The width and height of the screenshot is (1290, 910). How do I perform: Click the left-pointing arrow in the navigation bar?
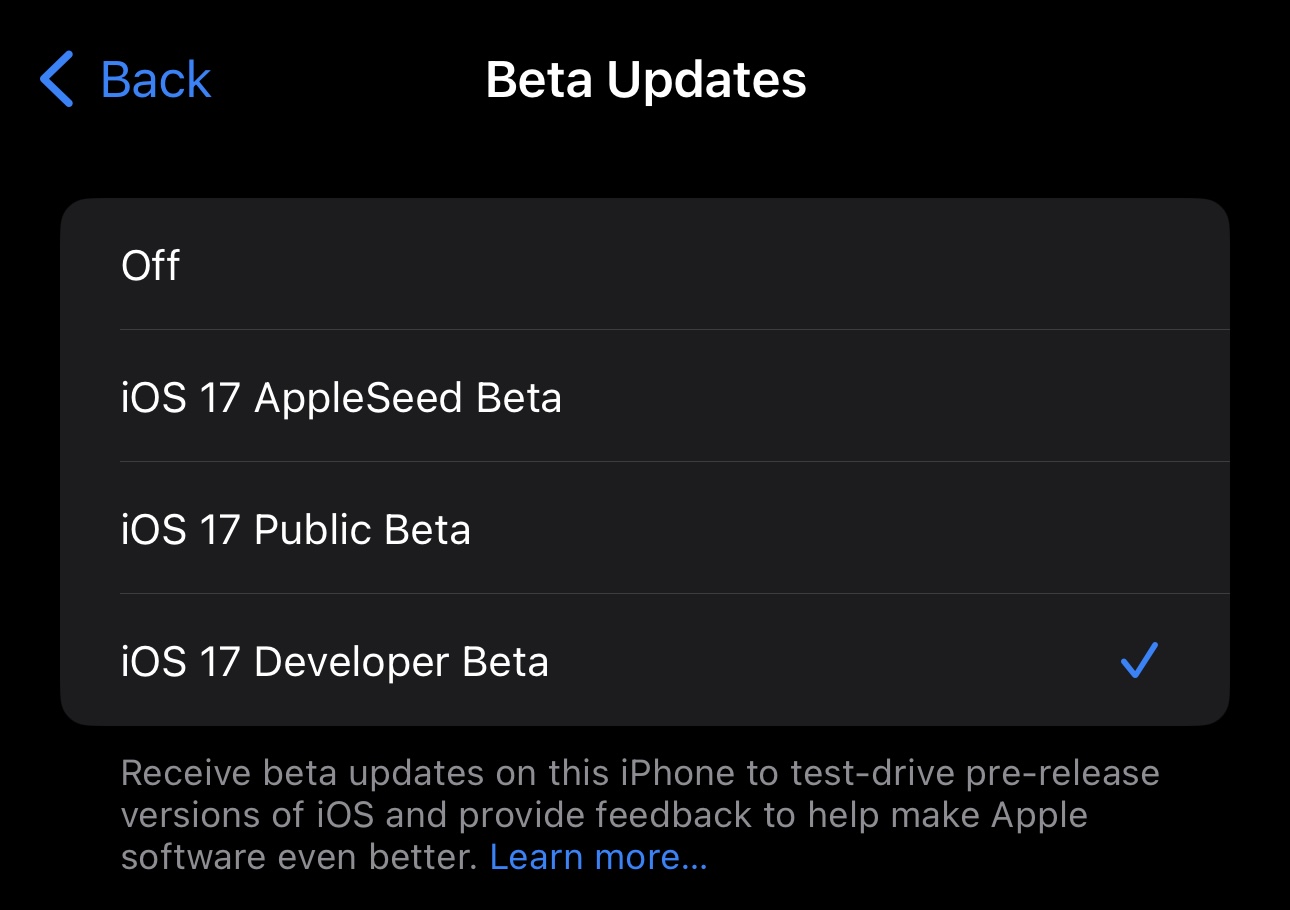57,80
